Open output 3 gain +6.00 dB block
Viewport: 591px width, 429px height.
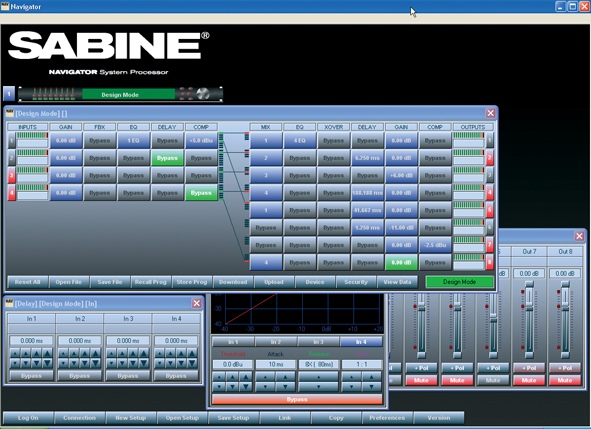pos(401,175)
